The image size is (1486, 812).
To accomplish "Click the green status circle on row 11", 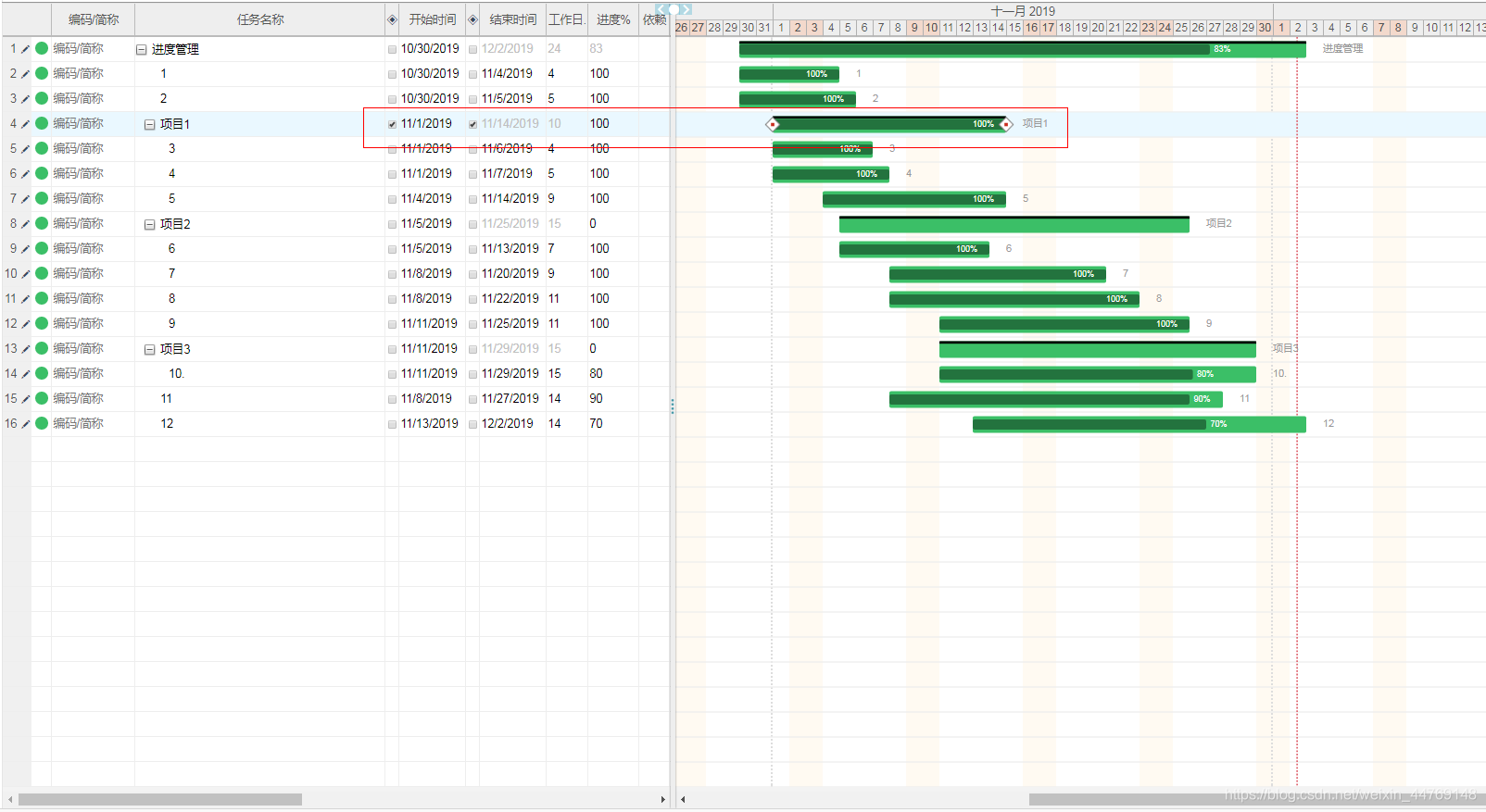I will pos(42,298).
